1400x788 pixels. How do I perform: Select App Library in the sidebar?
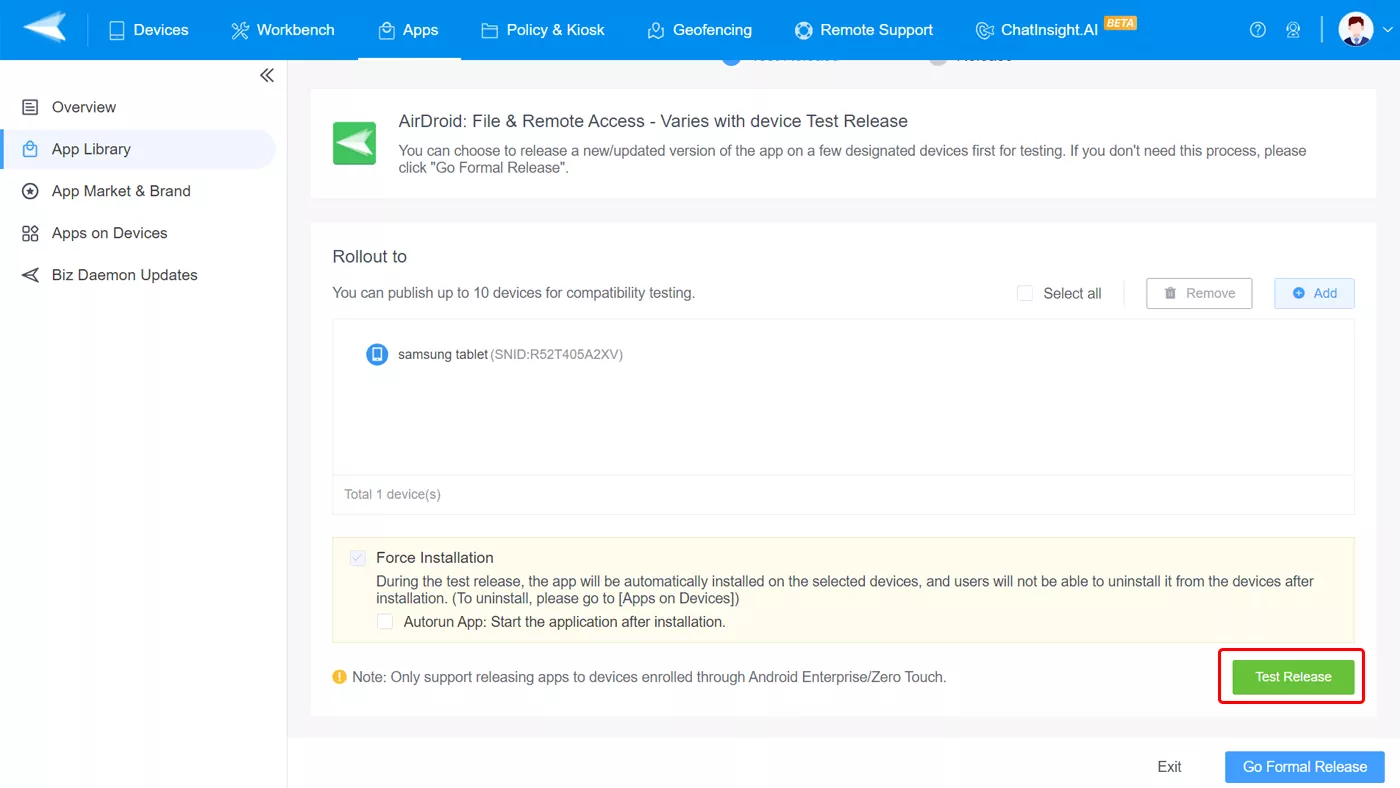click(x=139, y=149)
